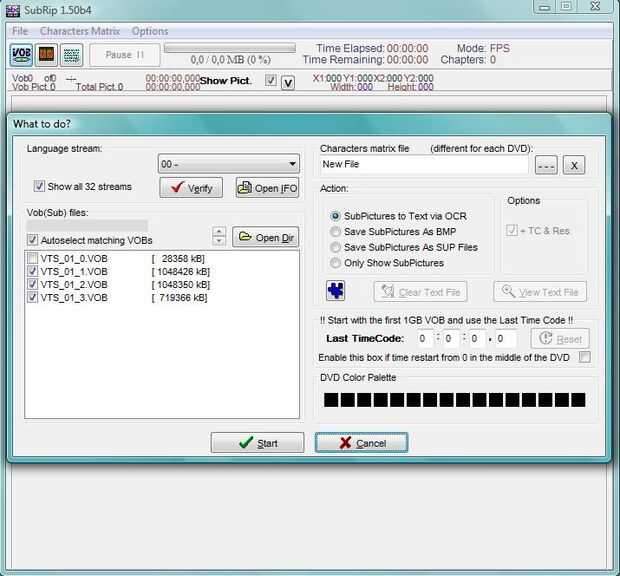
Task: Click the Start button
Action: tap(257, 443)
